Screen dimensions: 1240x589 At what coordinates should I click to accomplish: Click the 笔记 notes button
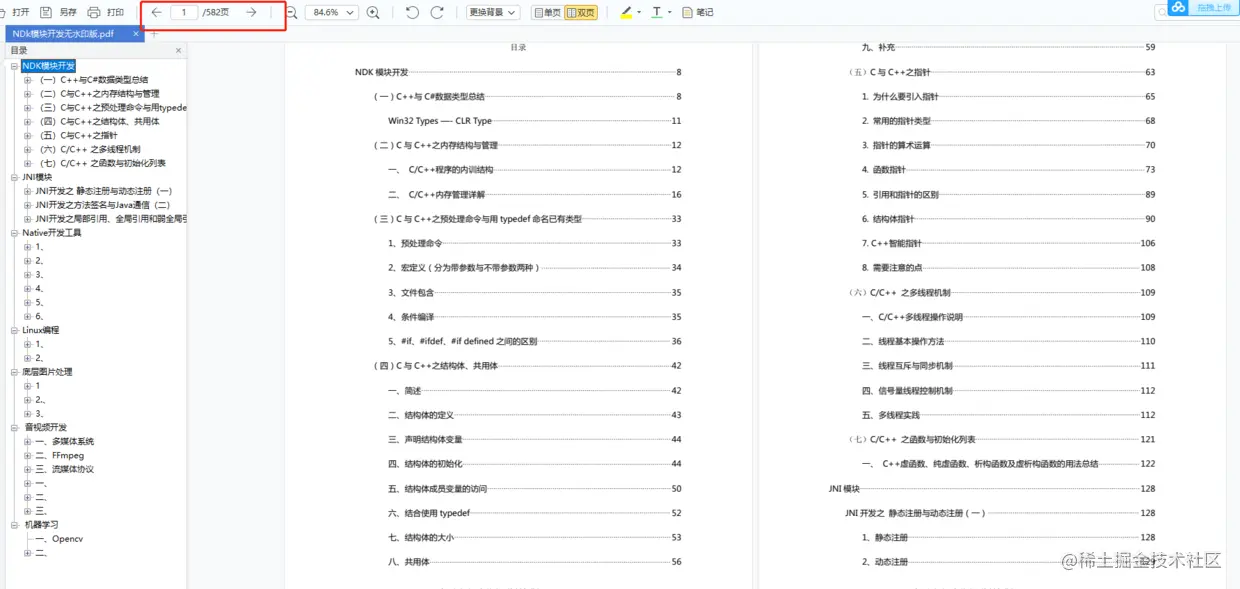tap(698, 13)
